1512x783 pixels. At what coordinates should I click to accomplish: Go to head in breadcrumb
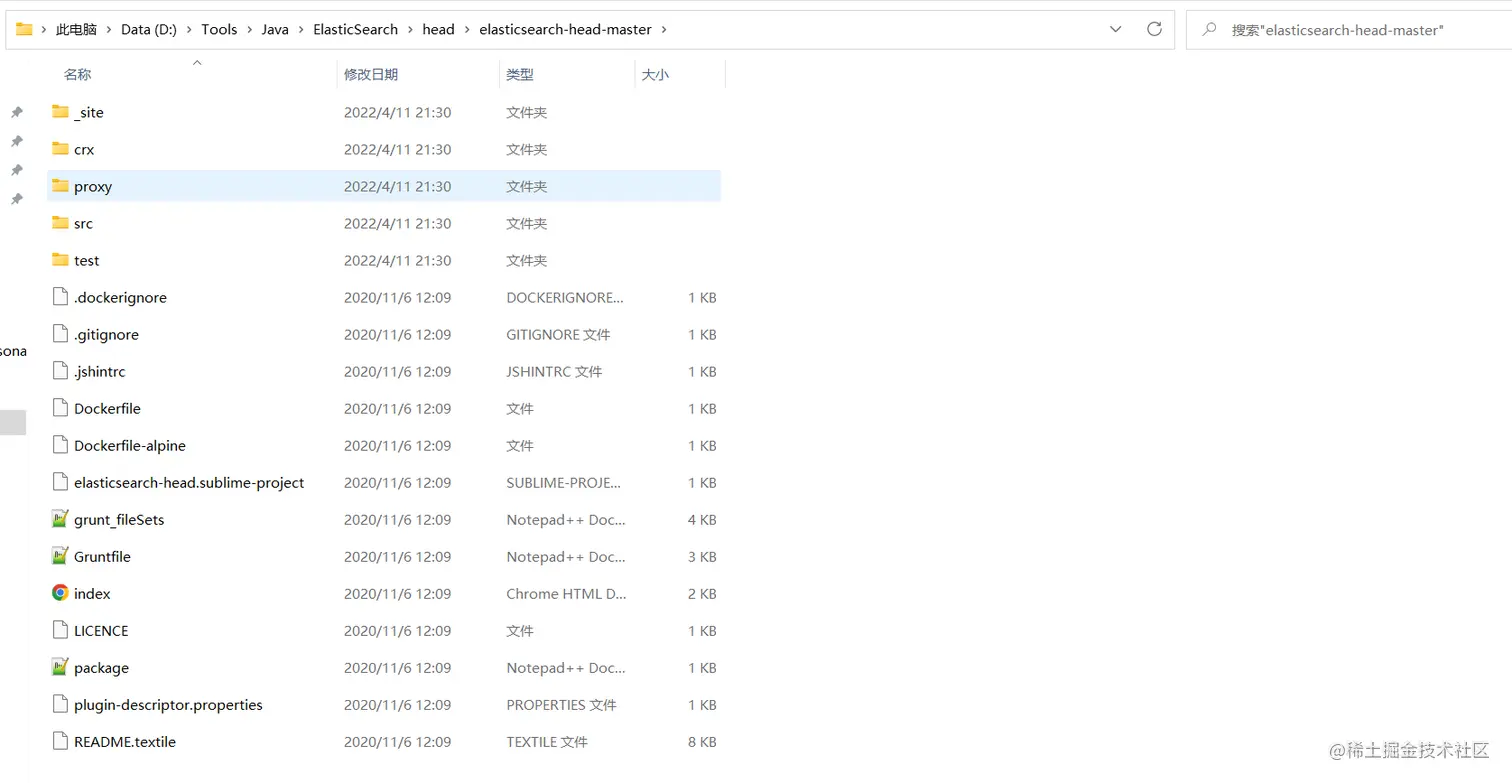(x=438, y=29)
